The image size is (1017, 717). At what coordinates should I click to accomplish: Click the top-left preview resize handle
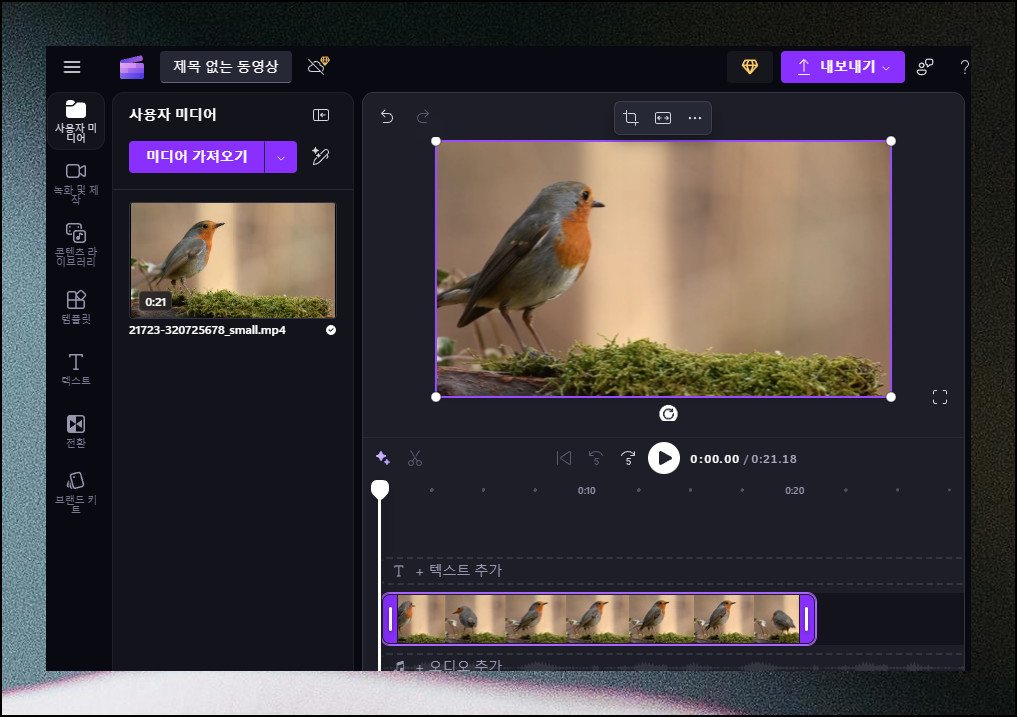coord(436,141)
